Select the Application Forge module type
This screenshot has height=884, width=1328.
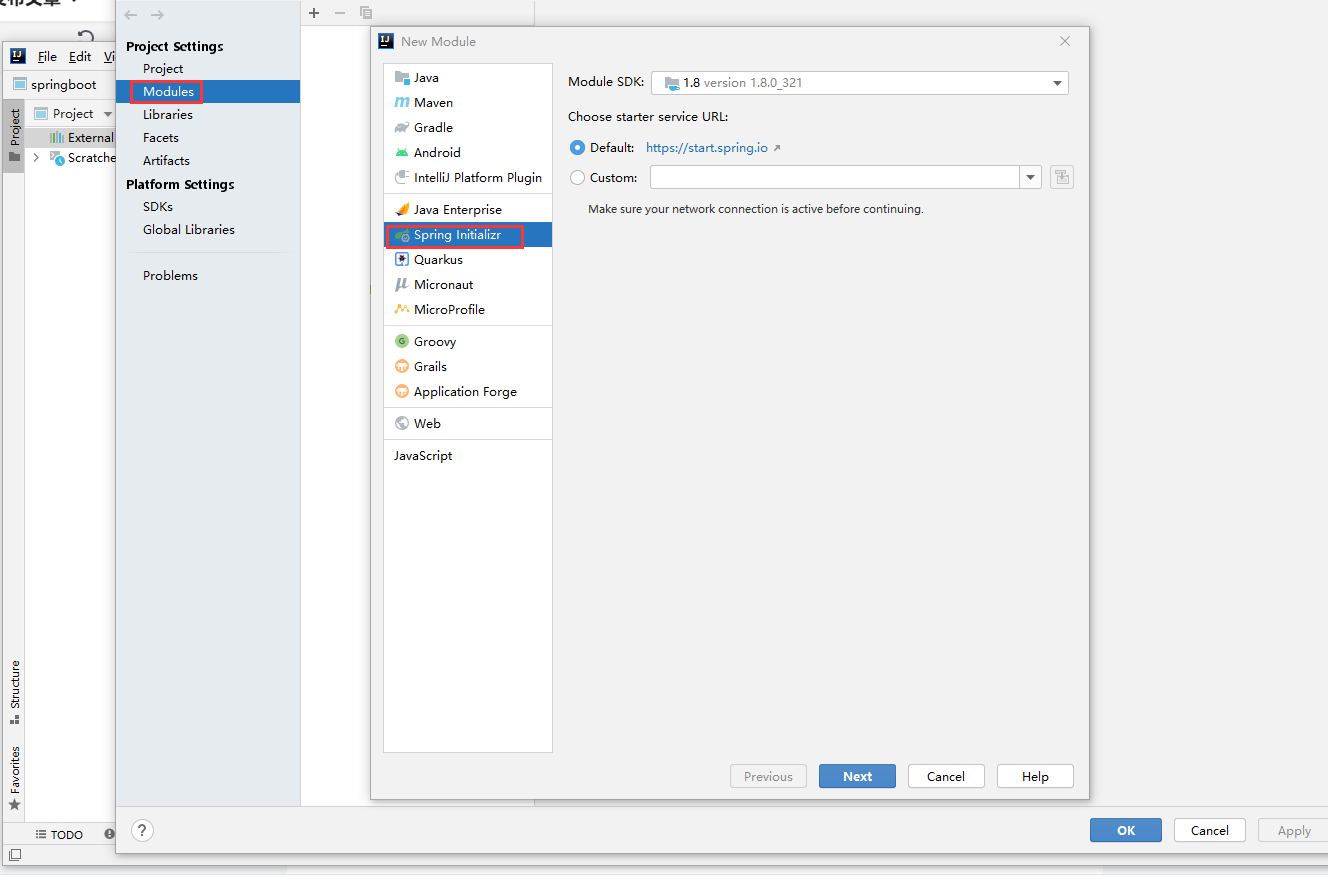click(x=467, y=392)
